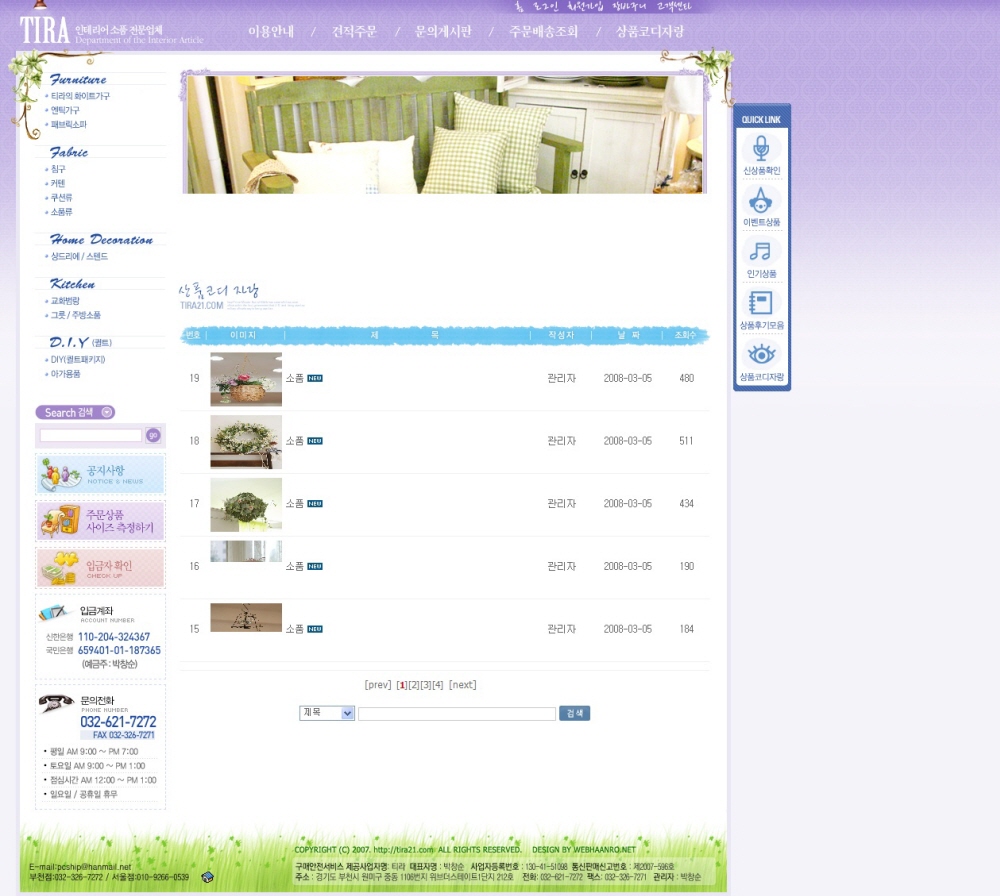Open 주문상품 사이즈 측정하기 banner
Viewport: 1000px width, 896px height.
pos(100,521)
